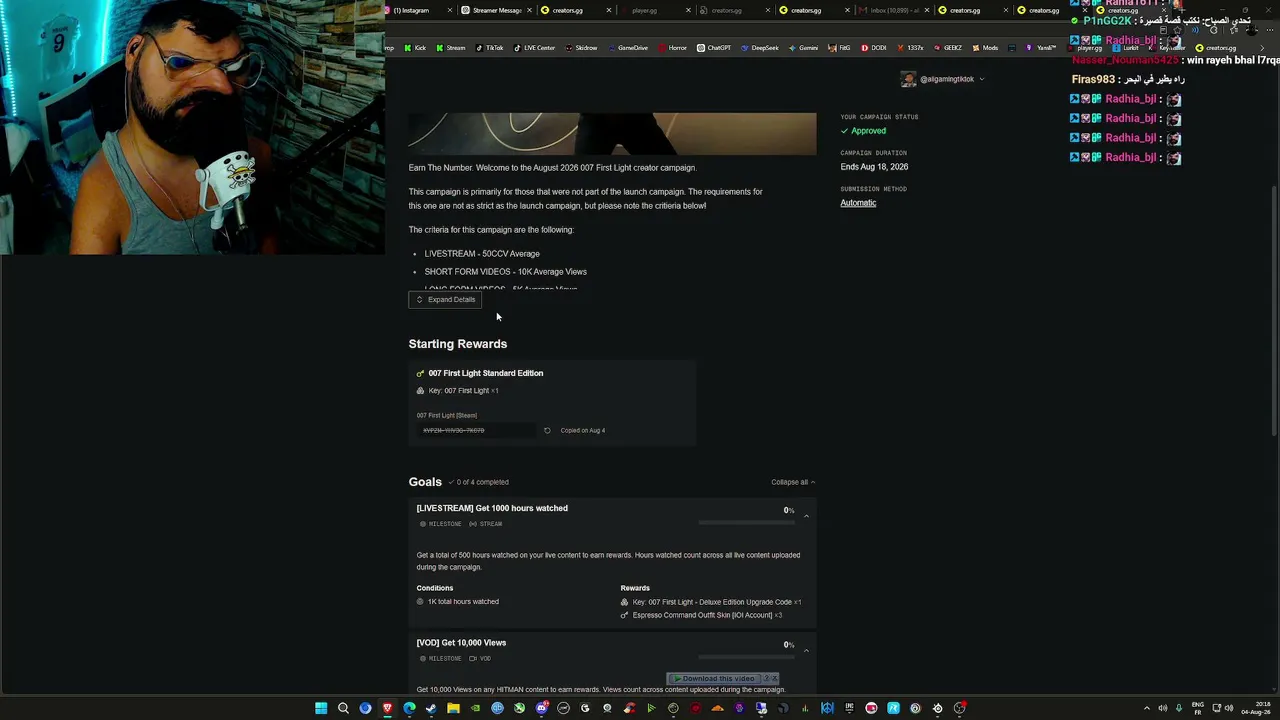The height and width of the screenshot is (720, 1280).
Task: Open Steam from the taskbar
Action: point(431,708)
